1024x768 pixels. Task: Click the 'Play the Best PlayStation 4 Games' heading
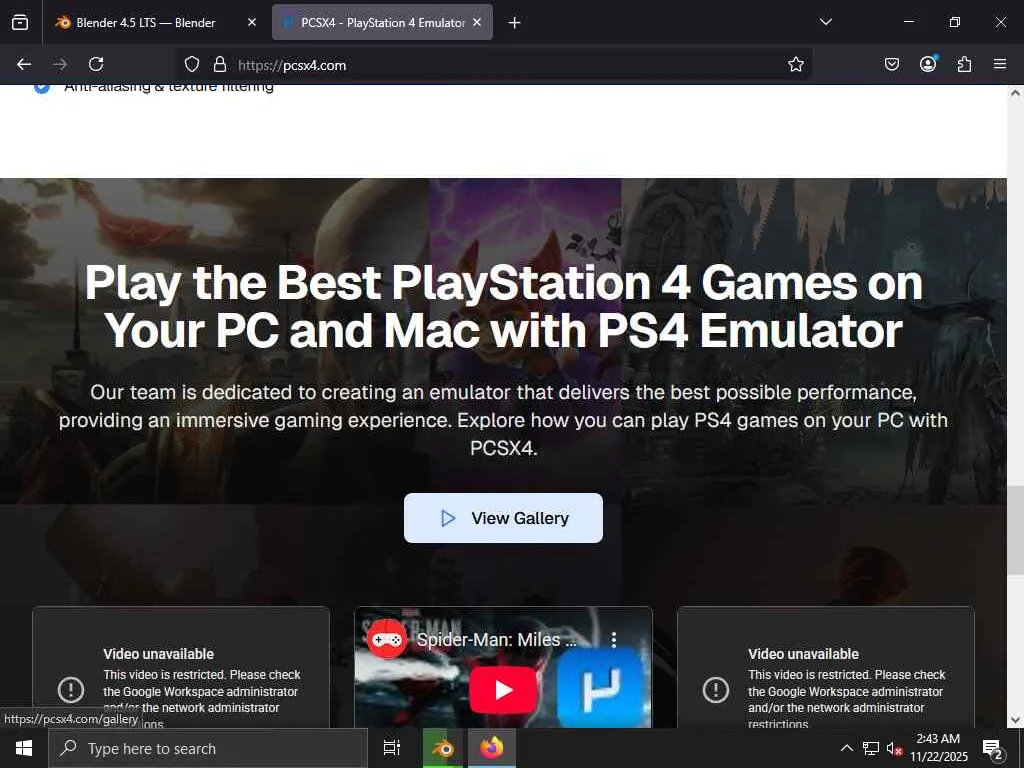504,307
